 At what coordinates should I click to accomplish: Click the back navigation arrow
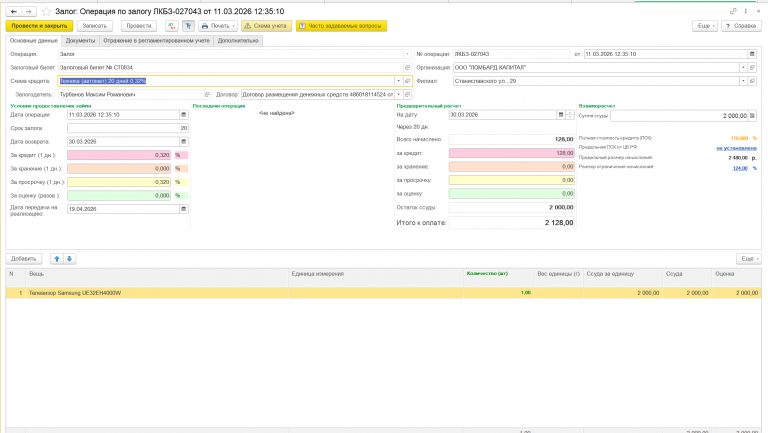tap(14, 11)
